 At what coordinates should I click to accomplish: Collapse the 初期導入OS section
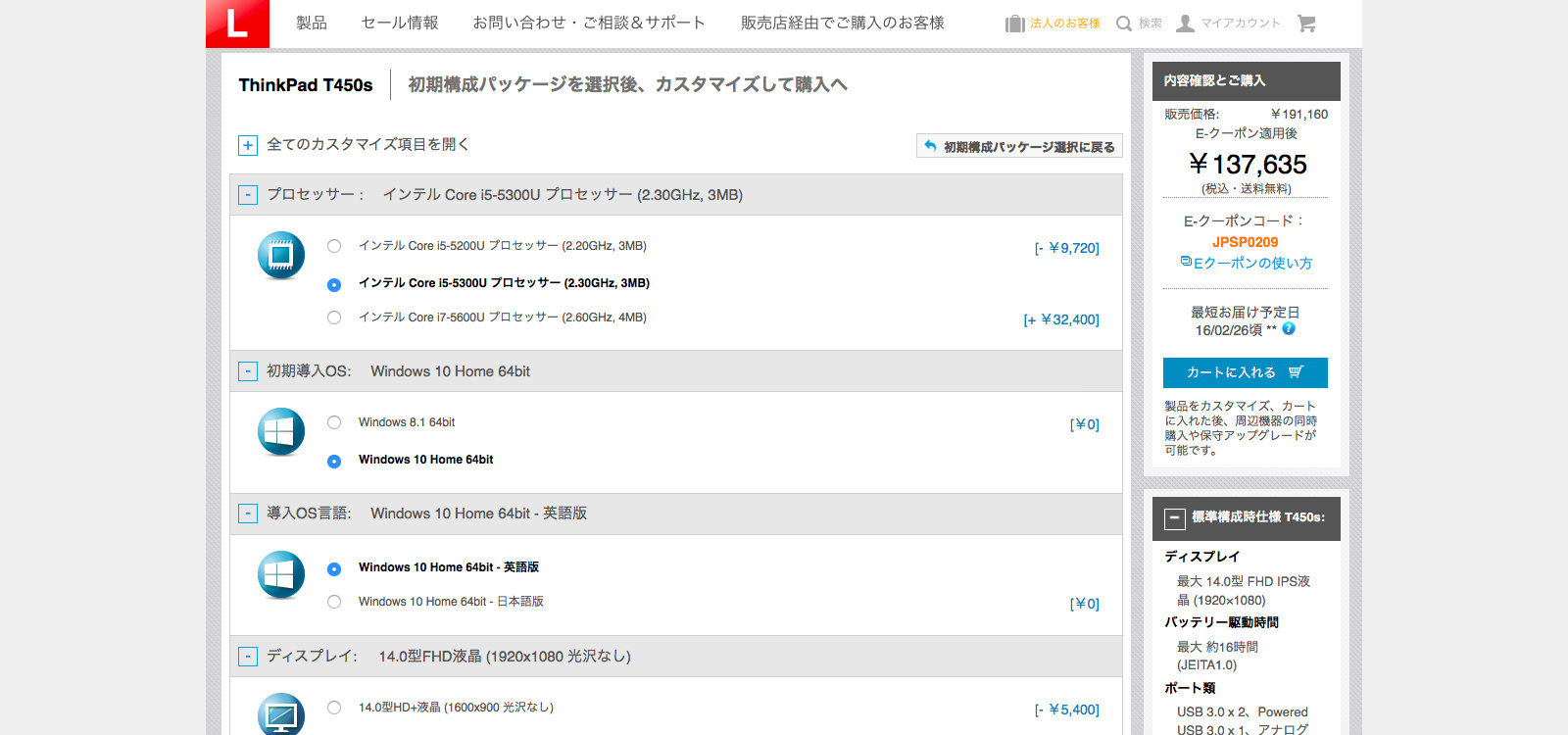pyautogui.click(x=248, y=371)
